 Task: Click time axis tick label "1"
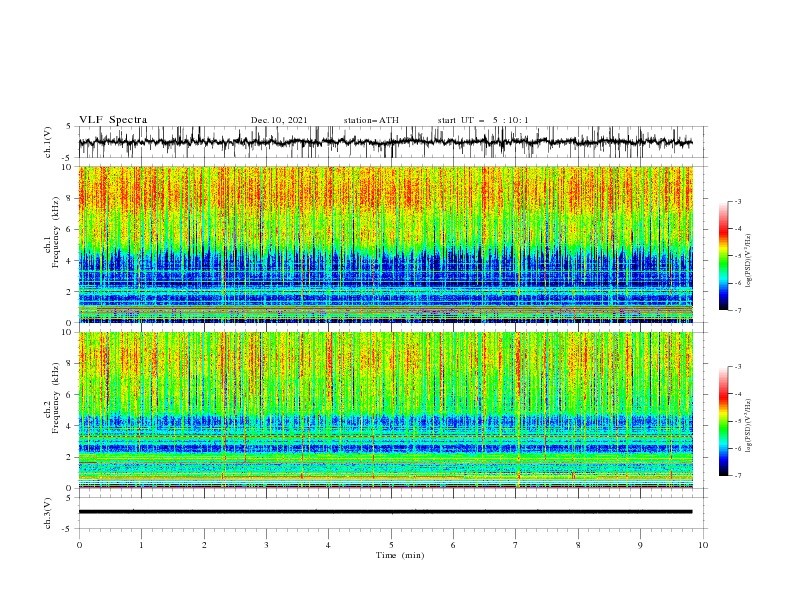click(141, 545)
